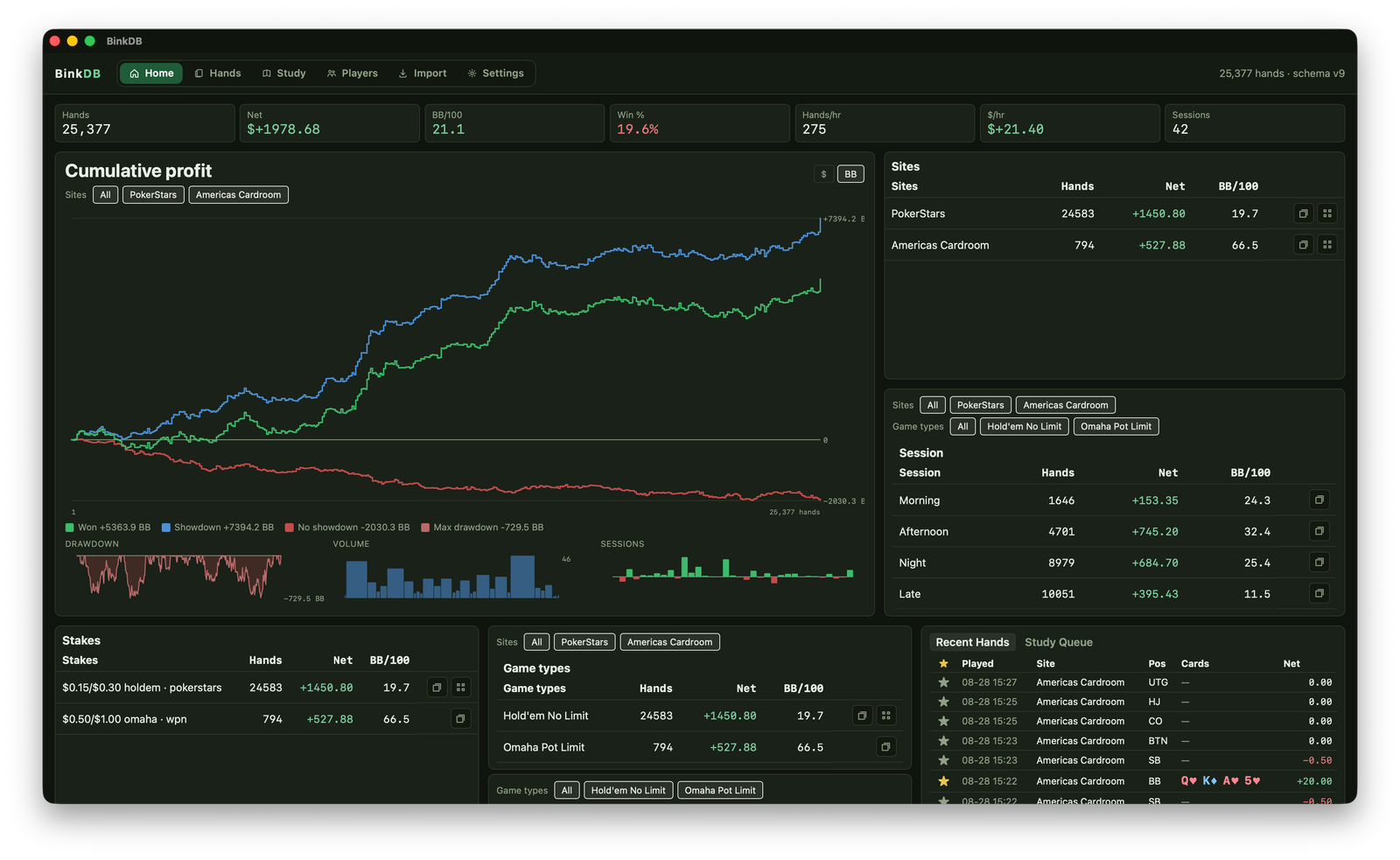Star the 08-28 15:23 SB hand
The image size is (1400, 860).
coord(943,760)
